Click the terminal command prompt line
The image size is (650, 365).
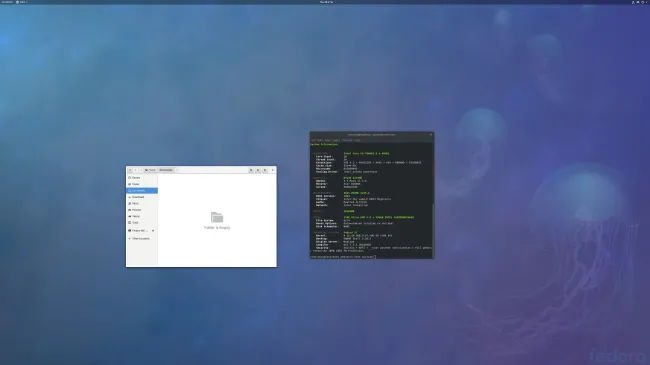[342, 257]
